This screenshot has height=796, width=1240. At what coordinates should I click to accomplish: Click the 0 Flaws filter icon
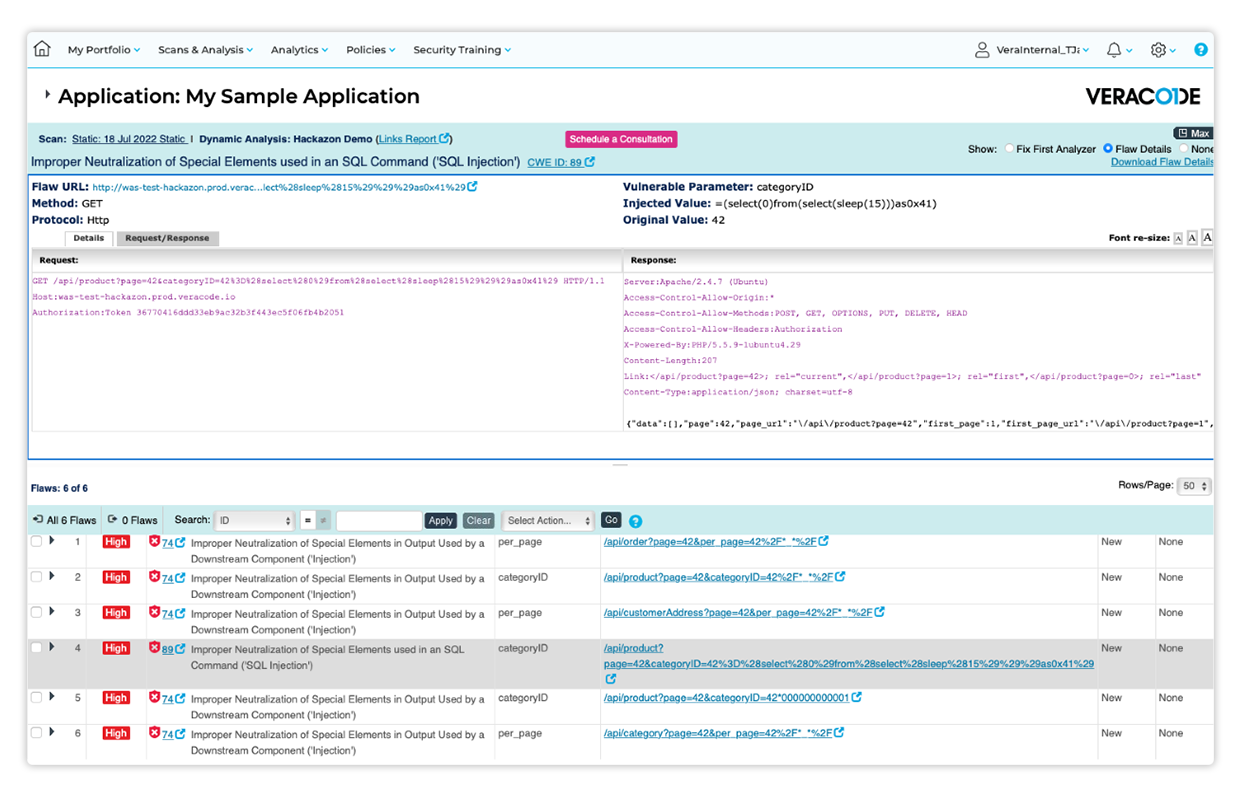(113, 520)
